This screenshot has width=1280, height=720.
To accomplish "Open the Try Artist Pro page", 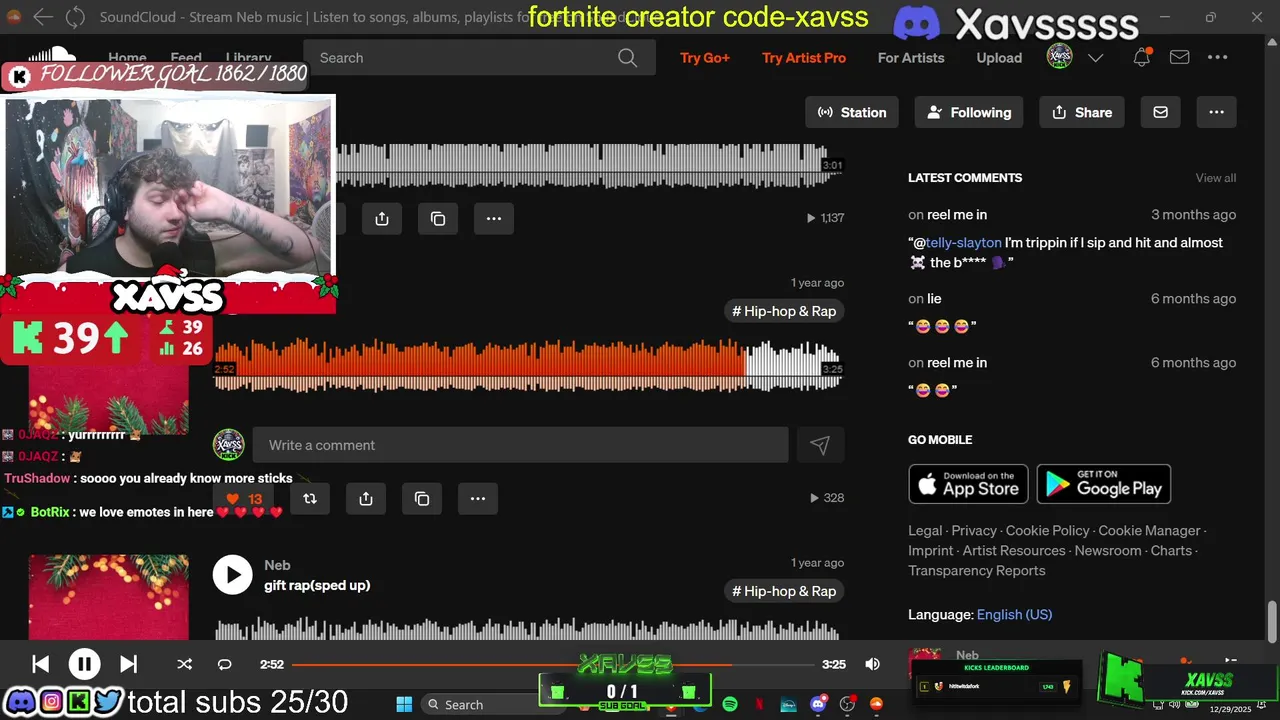I will tap(804, 58).
